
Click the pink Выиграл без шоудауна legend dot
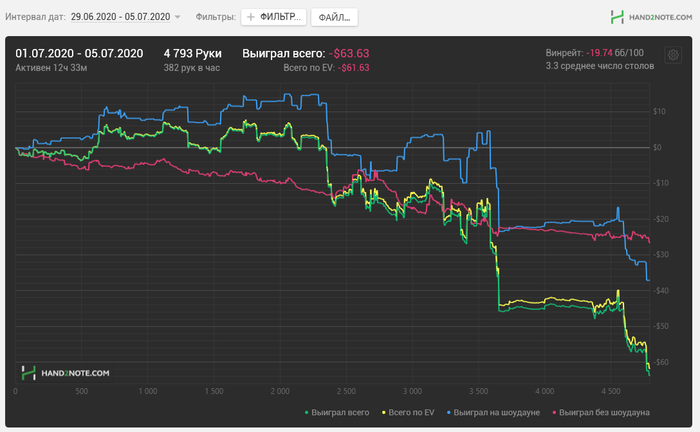click(x=554, y=412)
